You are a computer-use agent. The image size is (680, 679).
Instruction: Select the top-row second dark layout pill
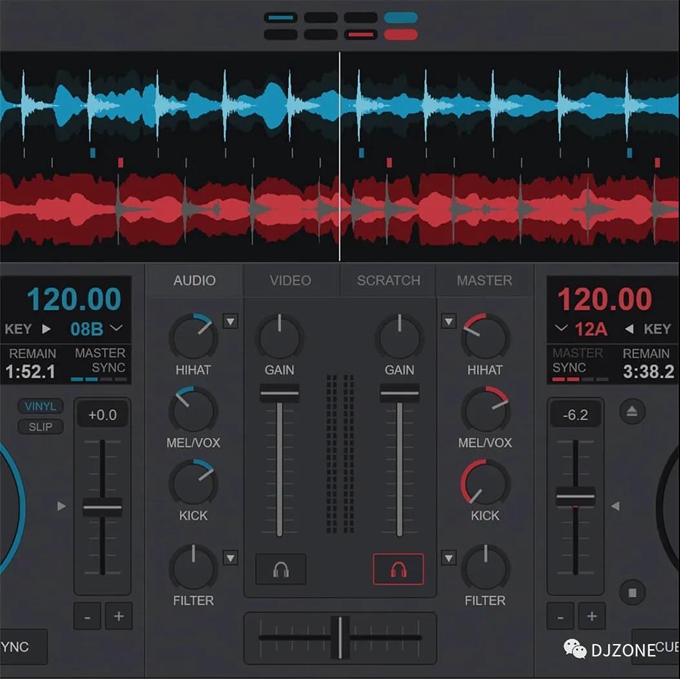click(x=321, y=18)
